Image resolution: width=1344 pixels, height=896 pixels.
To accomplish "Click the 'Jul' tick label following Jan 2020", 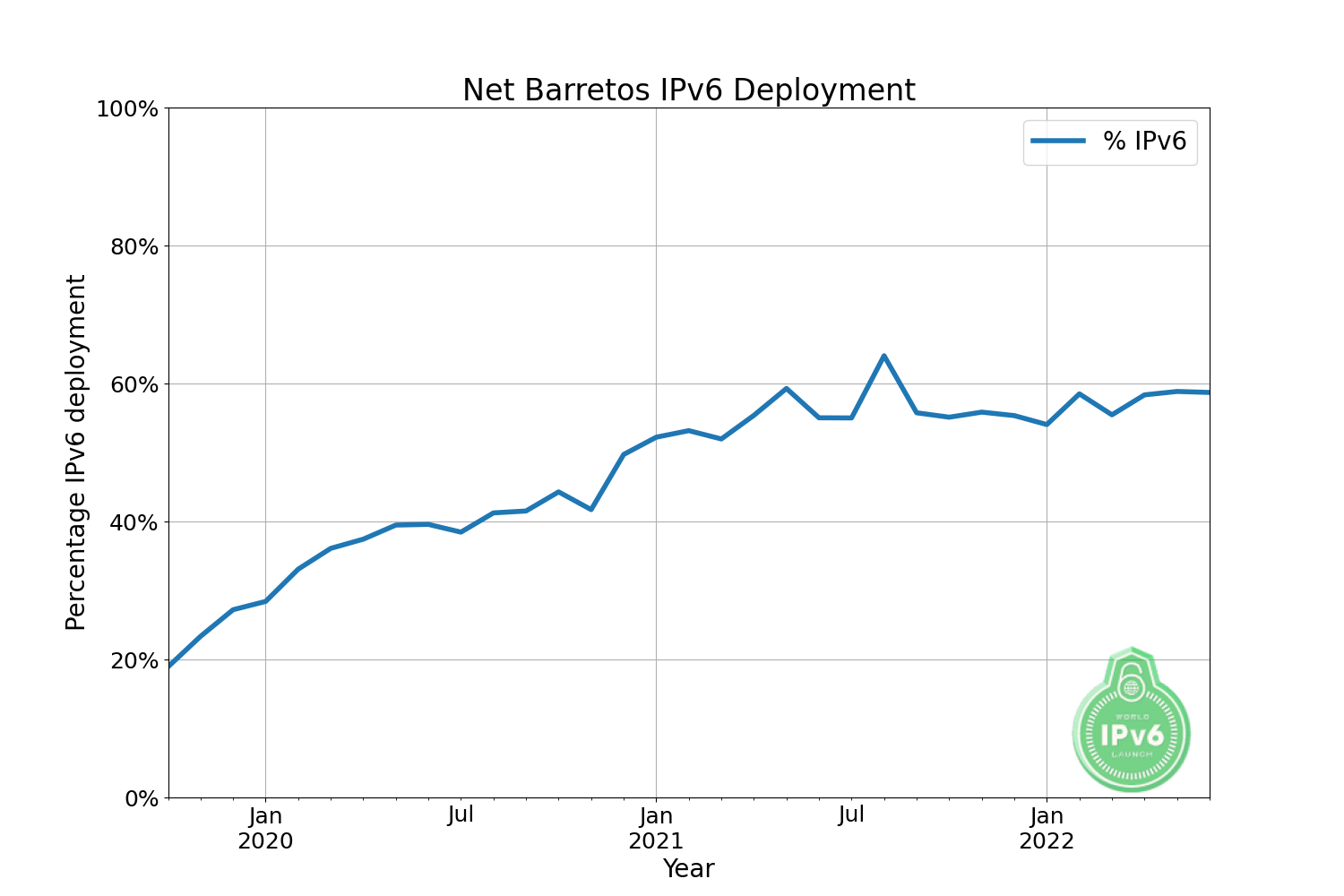I will click(461, 815).
